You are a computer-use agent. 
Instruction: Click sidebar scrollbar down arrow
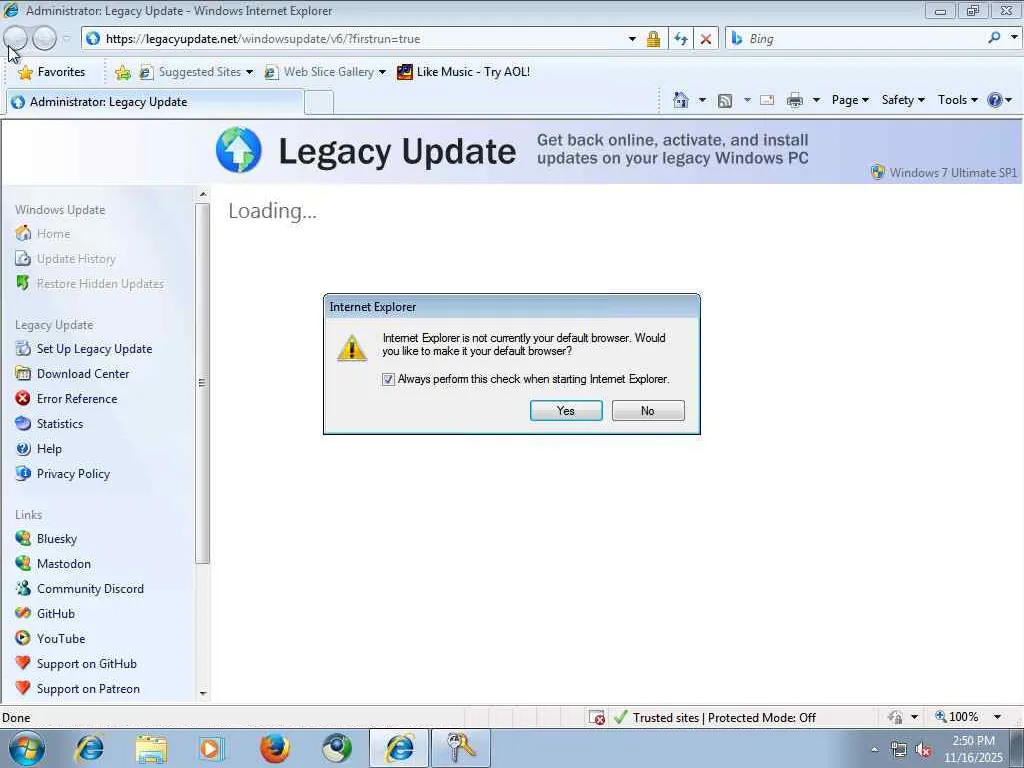pos(202,693)
